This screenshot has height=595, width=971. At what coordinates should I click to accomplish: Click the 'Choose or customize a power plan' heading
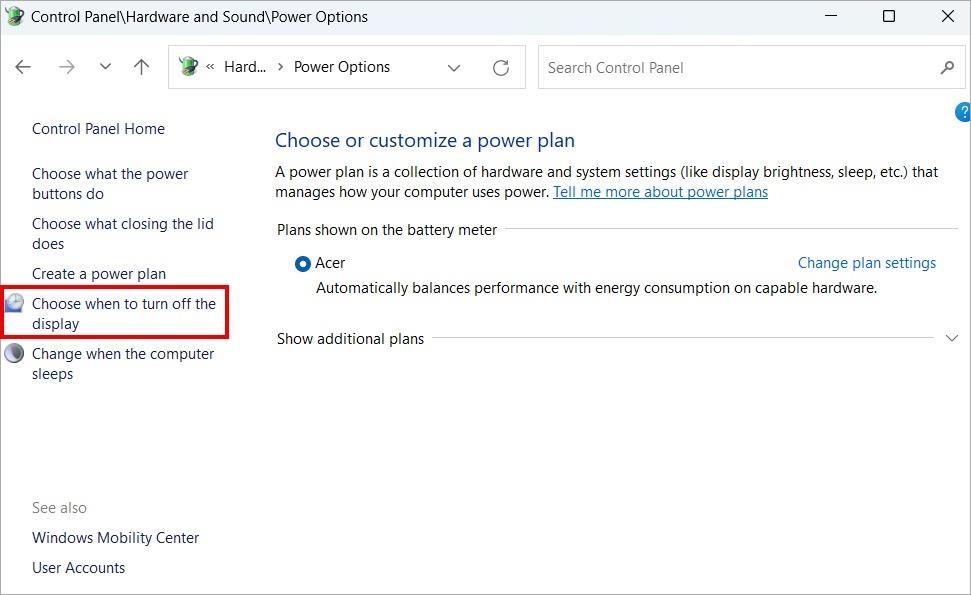coord(425,141)
